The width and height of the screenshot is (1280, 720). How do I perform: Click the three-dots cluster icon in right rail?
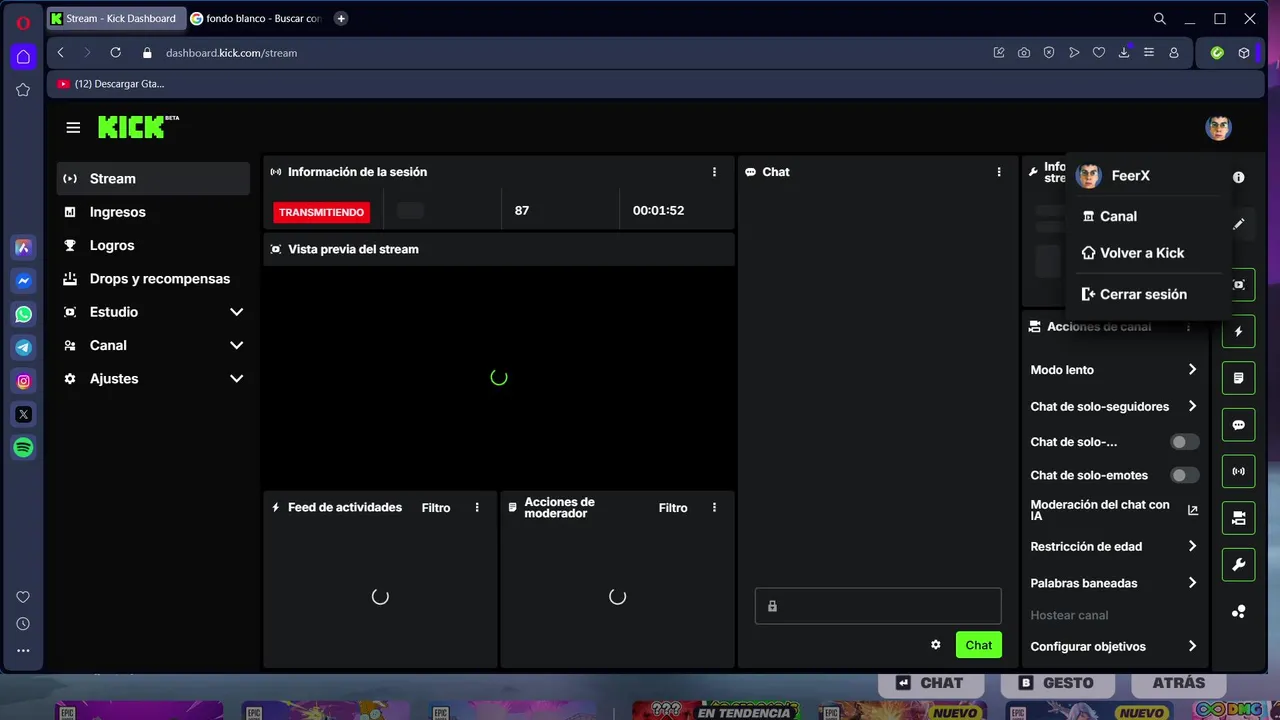1239,611
